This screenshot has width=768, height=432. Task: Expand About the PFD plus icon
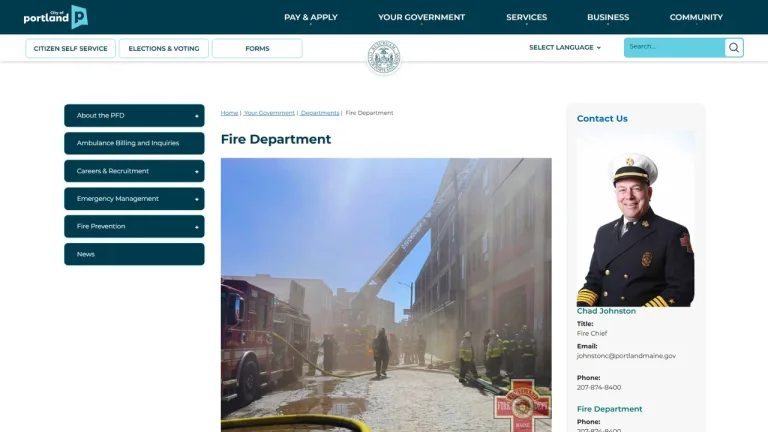click(x=196, y=116)
